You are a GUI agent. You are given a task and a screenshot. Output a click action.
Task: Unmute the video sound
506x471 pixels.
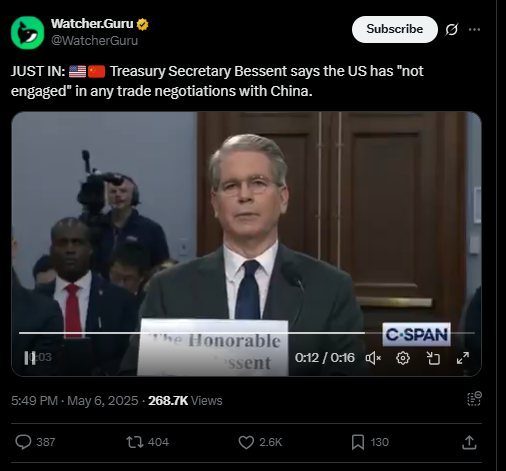(x=373, y=358)
